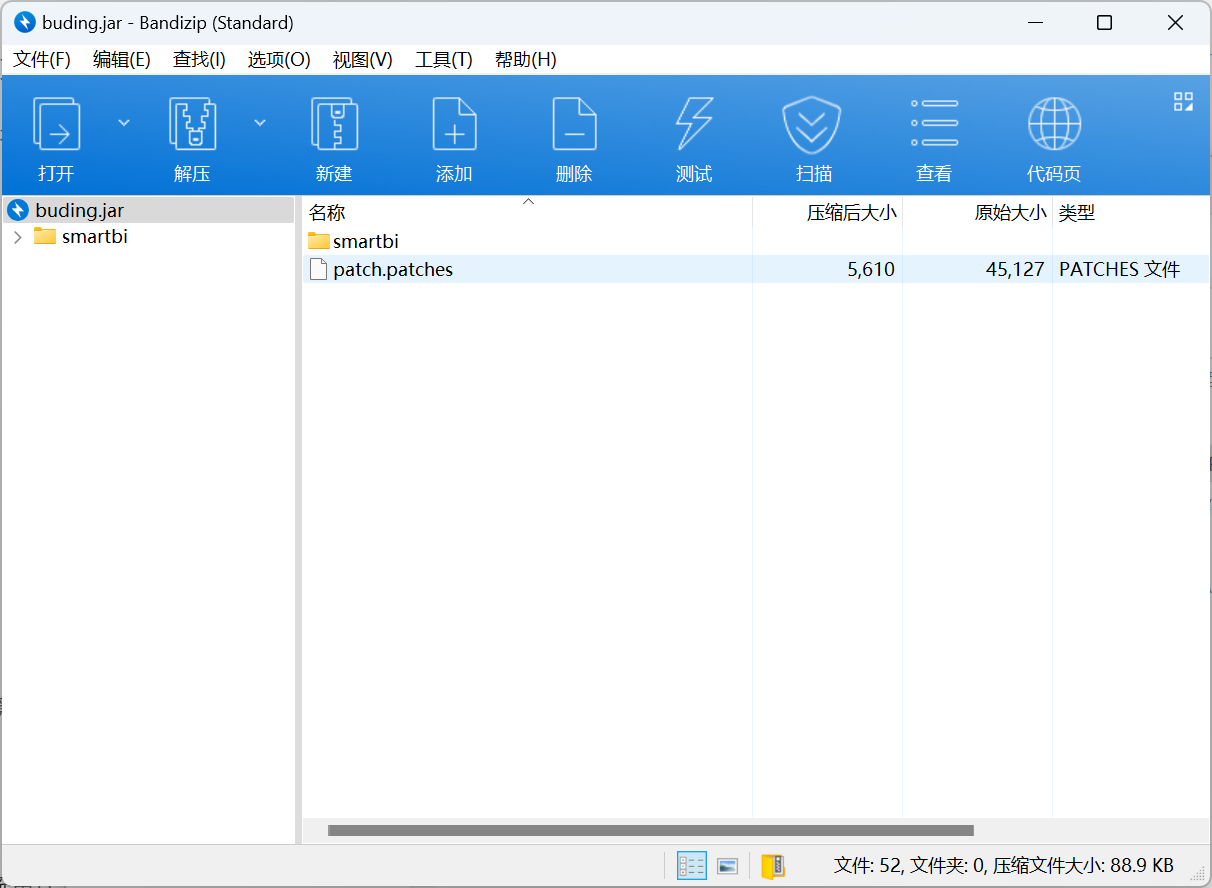The image size is (1212, 888).
Task: Click the New archive (新建) icon
Action: click(x=334, y=124)
